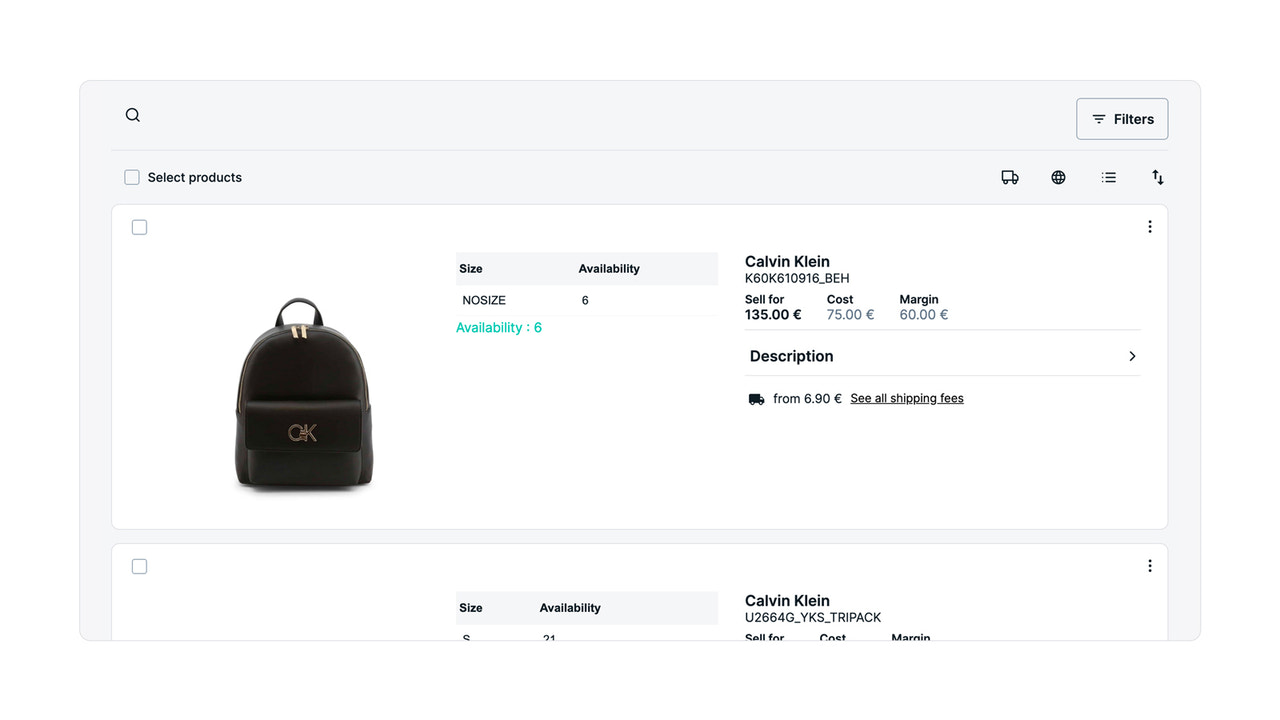1280x720 pixels.
Task: Click the Availability column header
Action: 609,268
